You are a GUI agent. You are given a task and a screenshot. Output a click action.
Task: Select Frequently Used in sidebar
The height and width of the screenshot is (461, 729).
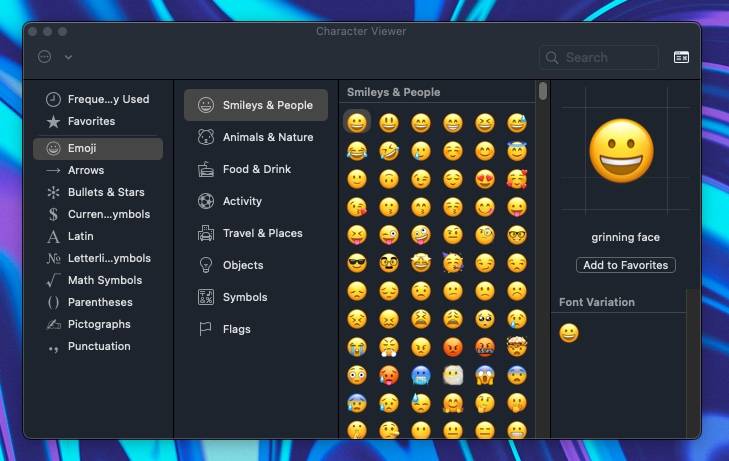tap(98, 99)
